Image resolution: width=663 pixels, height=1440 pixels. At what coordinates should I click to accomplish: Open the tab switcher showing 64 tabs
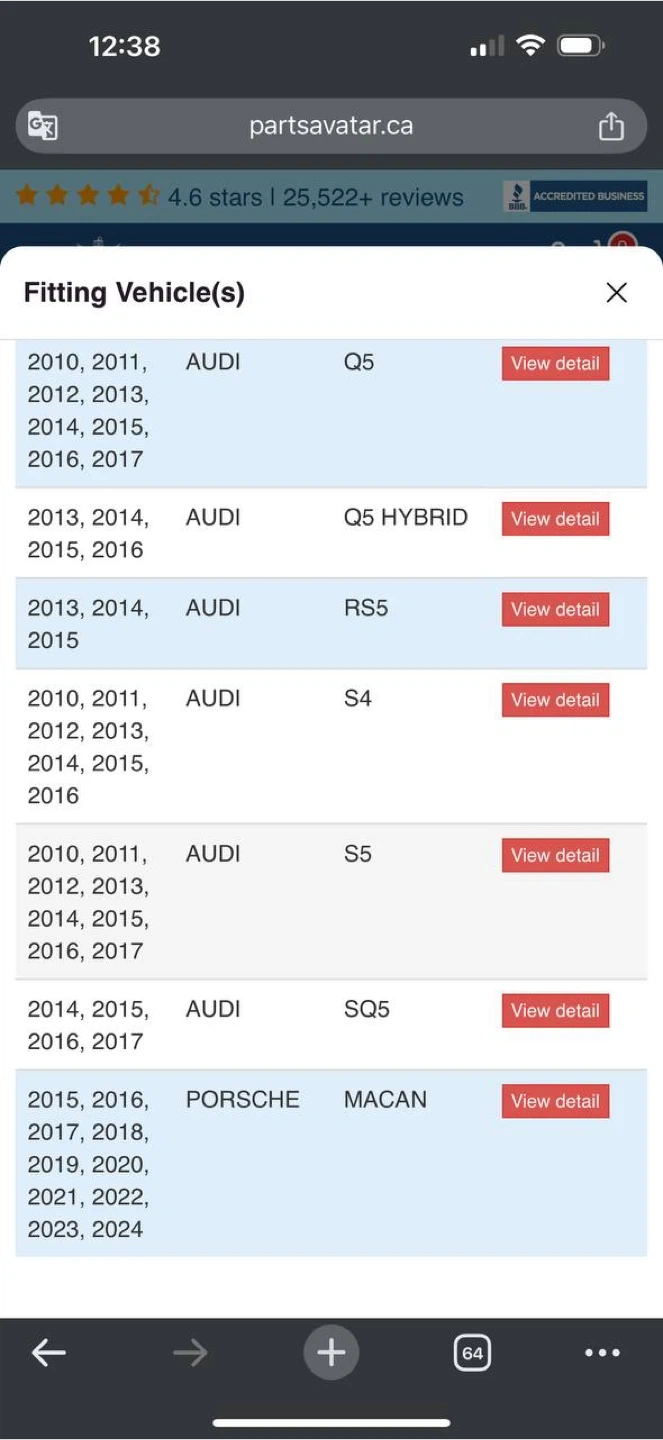tap(472, 1353)
